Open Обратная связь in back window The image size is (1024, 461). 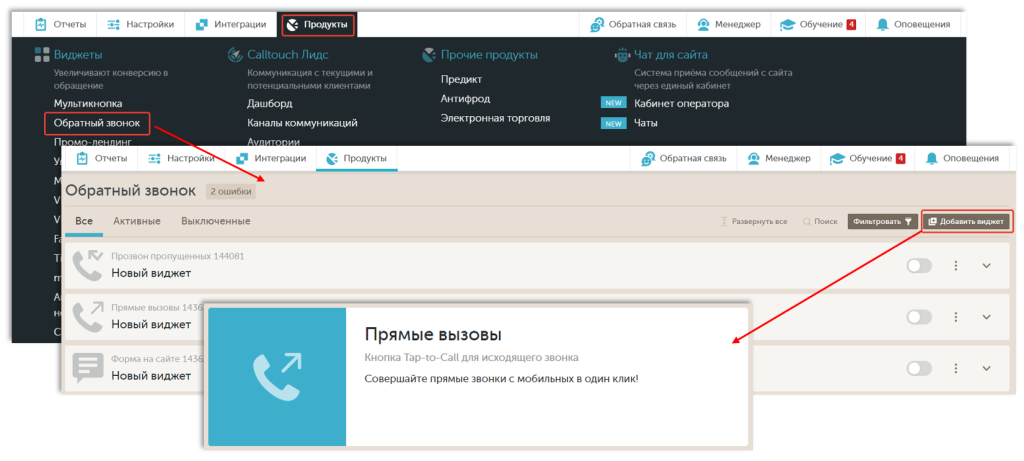632,25
